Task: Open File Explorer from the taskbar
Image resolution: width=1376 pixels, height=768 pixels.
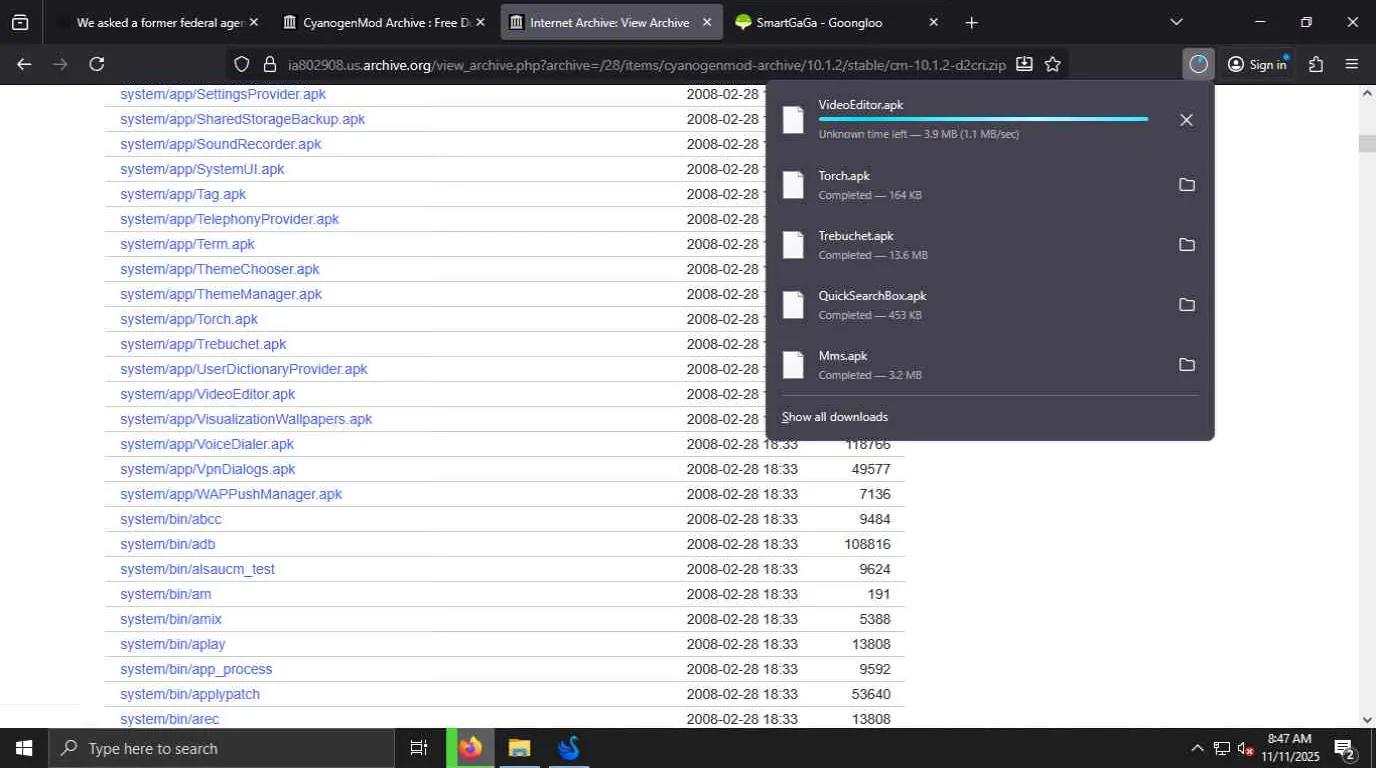Action: coord(519,748)
